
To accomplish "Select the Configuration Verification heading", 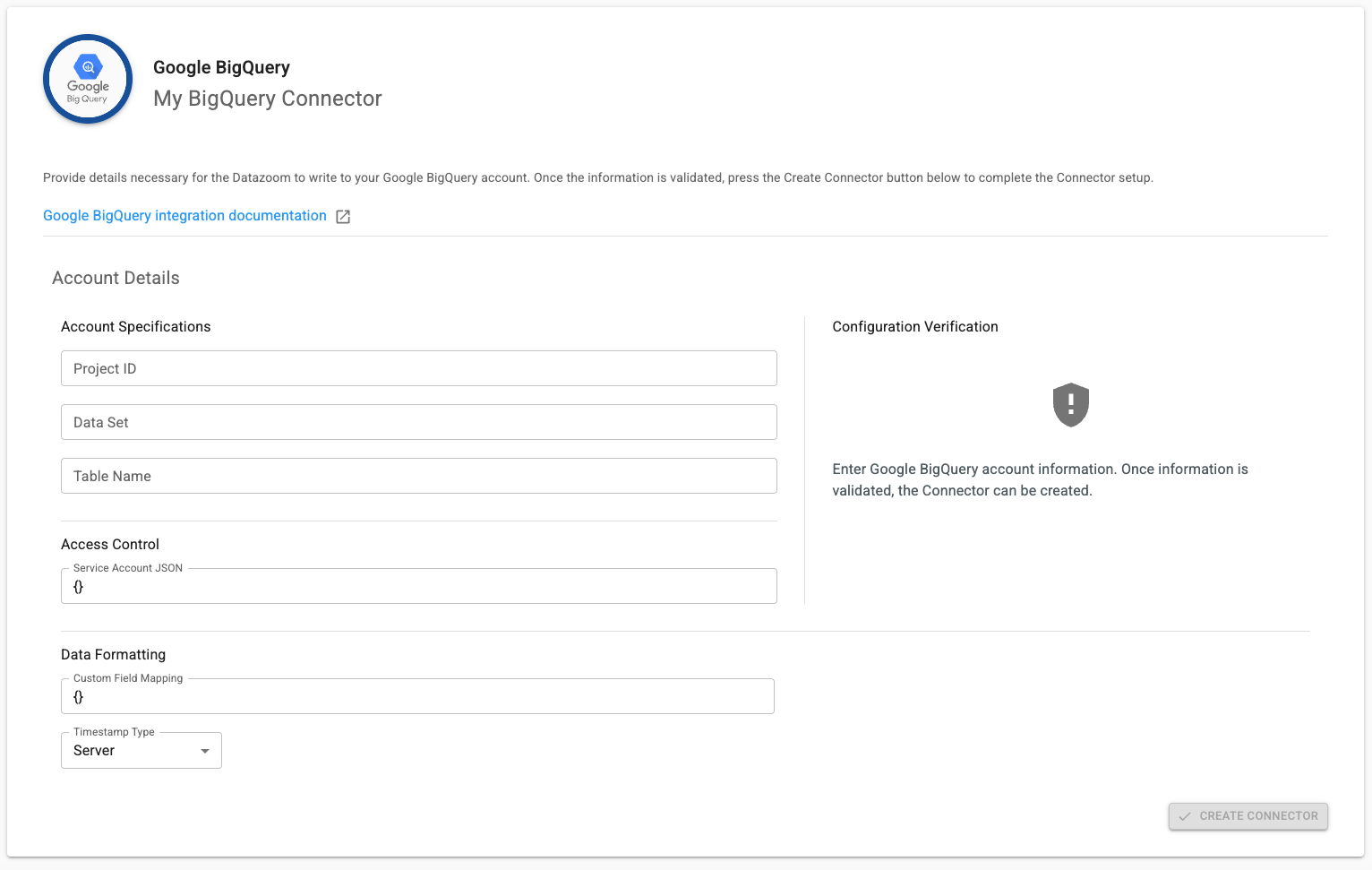I will coord(914,327).
